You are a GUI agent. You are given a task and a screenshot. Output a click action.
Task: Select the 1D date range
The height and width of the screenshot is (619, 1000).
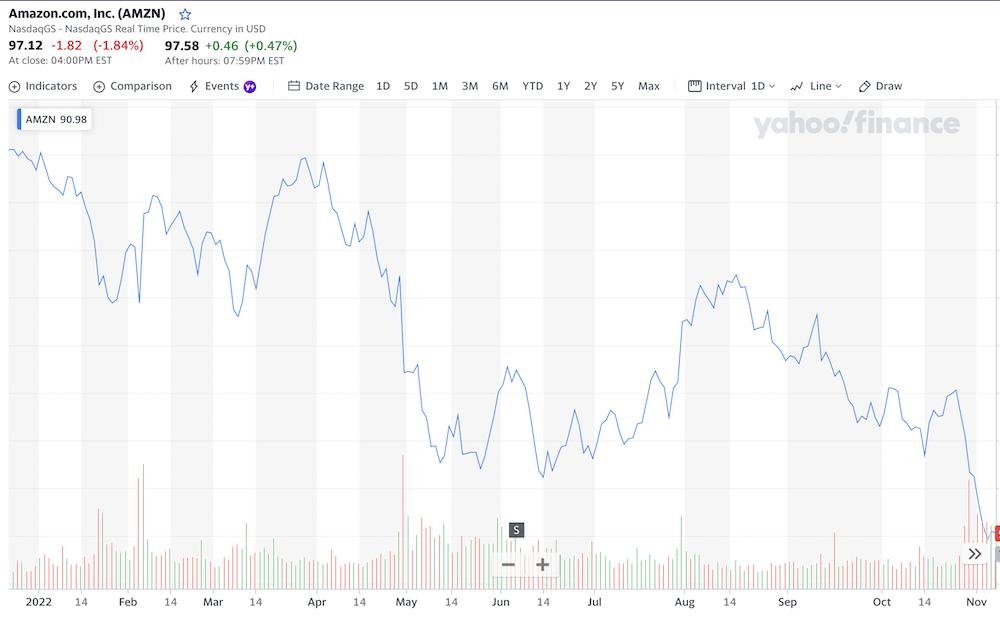coord(383,86)
